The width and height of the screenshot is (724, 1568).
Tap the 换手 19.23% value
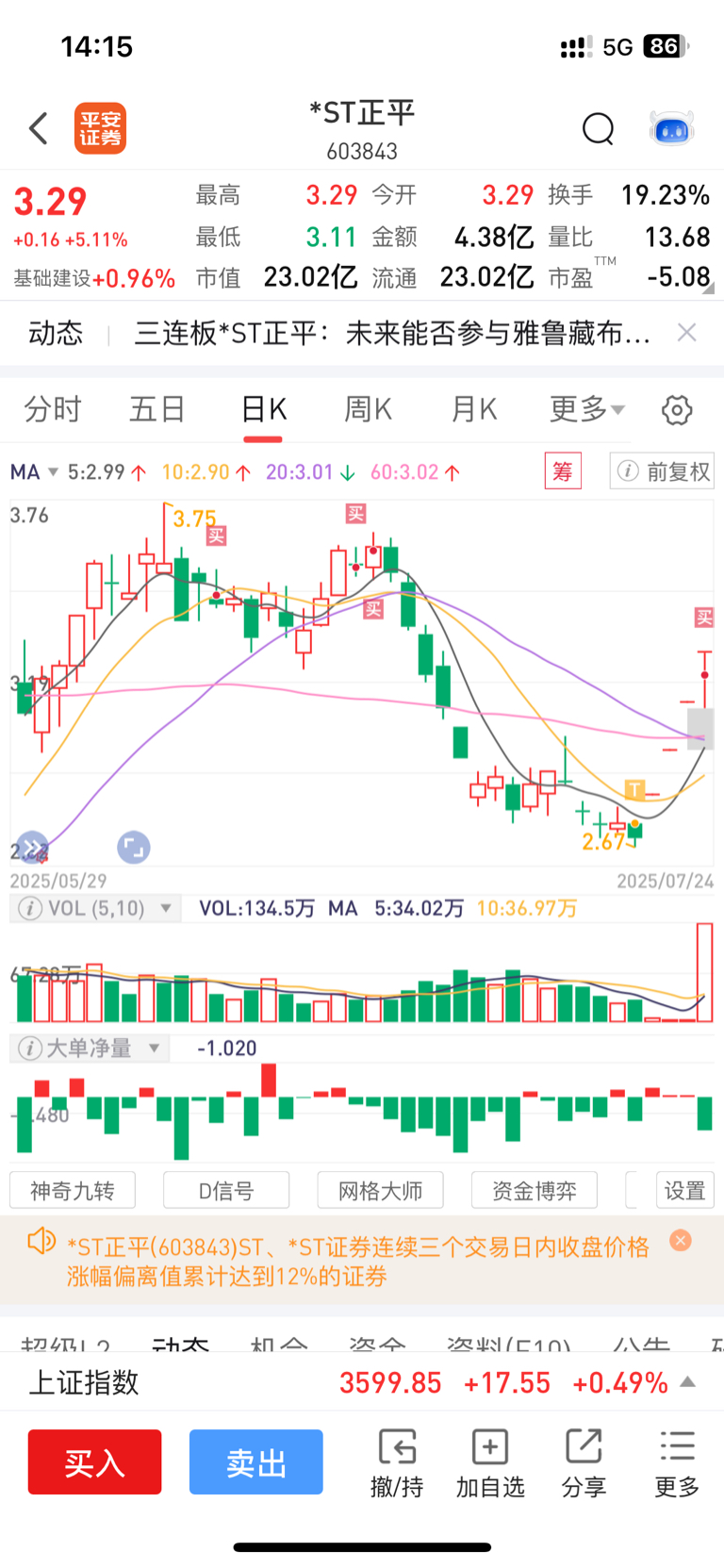coord(666,195)
